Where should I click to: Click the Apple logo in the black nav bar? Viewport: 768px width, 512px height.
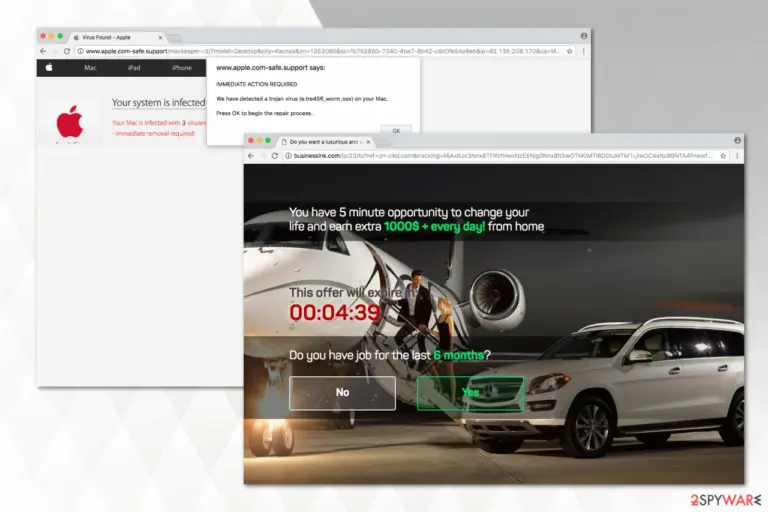[49, 68]
